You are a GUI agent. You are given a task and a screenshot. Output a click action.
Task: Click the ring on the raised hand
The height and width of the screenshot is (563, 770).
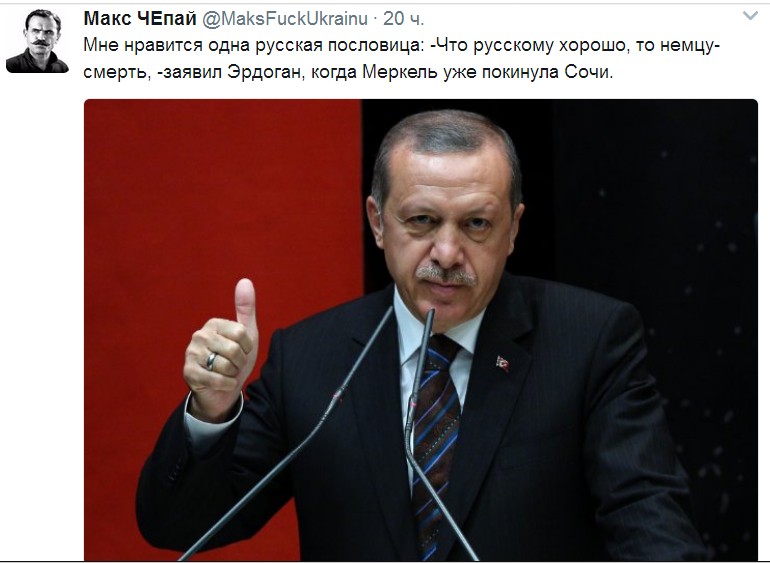coord(211,361)
